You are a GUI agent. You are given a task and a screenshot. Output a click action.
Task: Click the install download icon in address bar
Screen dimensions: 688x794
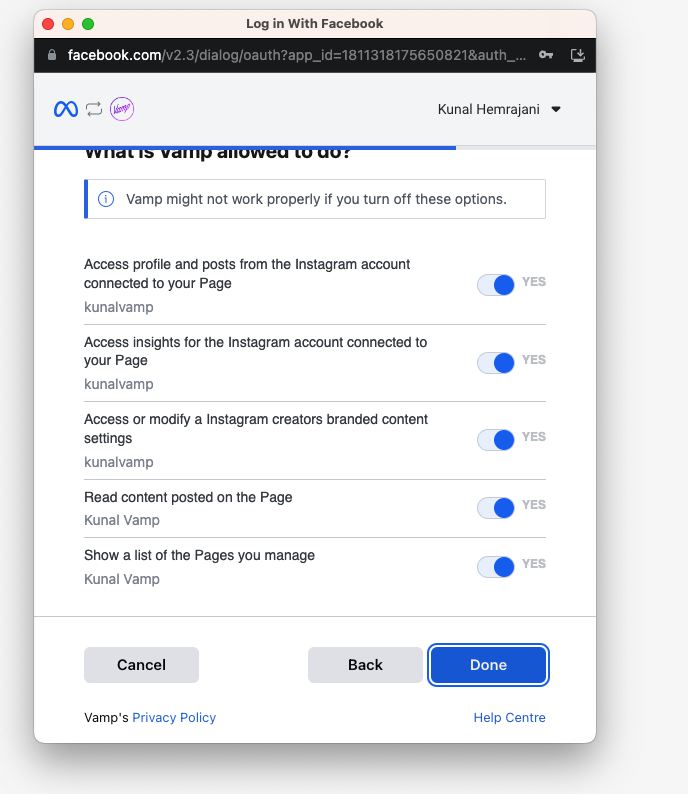tap(578, 55)
